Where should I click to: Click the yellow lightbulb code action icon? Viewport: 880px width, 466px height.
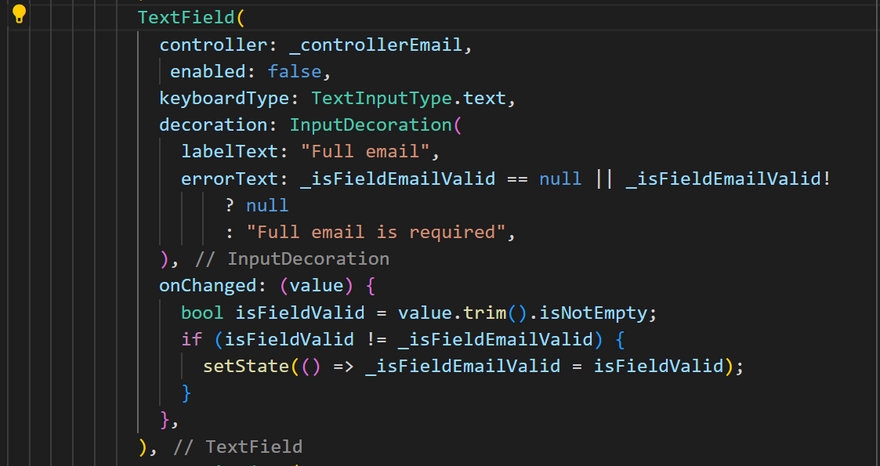19,13
